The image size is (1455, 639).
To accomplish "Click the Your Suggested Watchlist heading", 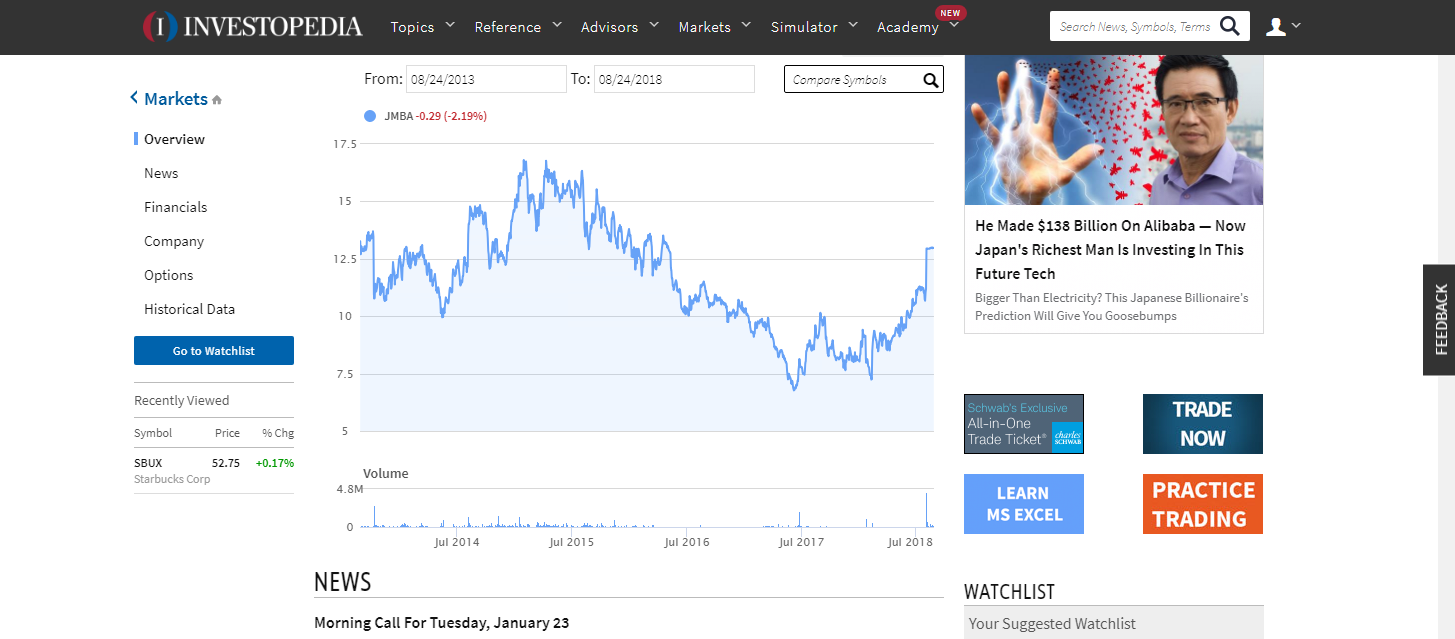I will (x=1052, y=624).
